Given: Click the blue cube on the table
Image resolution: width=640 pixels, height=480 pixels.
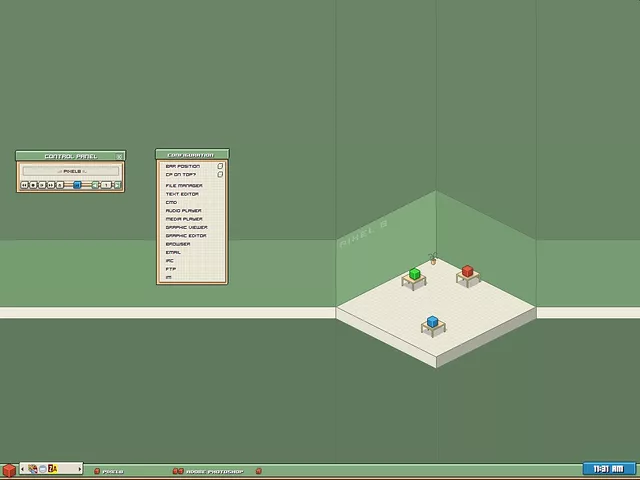Looking at the screenshot, I should click(x=432, y=322).
